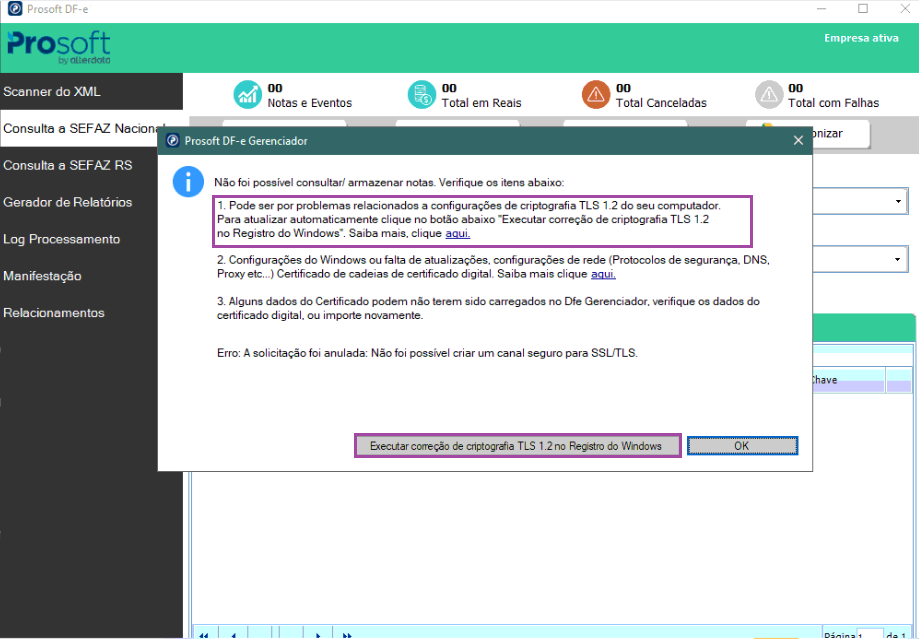Image resolution: width=919 pixels, height=639 pixels.
Task: Close the Prosoft DF-e Gerenciador dialog
Action: click(798, 141)
